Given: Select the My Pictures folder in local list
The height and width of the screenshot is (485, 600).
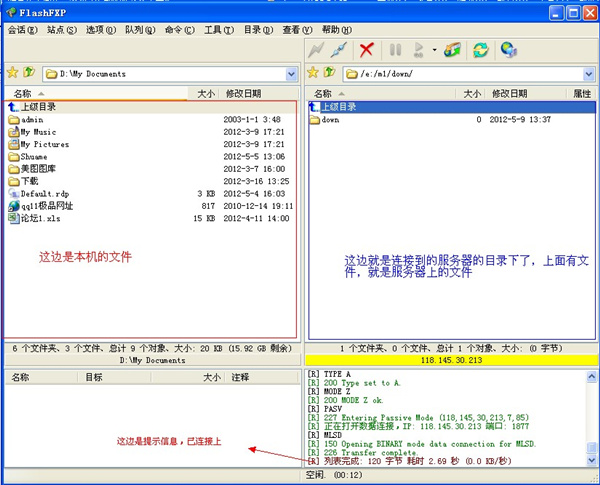Looking at the screenshot, I should point(45,144).
